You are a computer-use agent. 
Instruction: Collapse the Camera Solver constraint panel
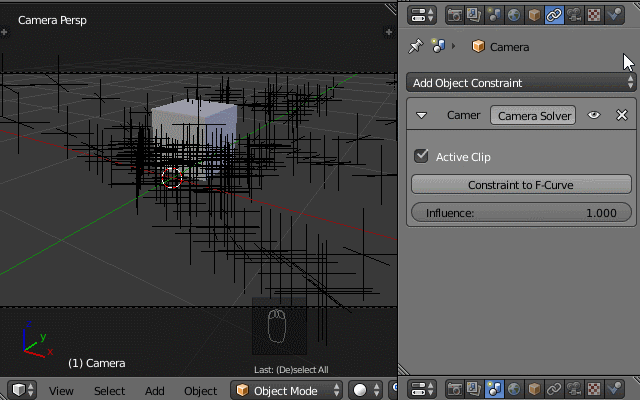[x=421, y=116]
